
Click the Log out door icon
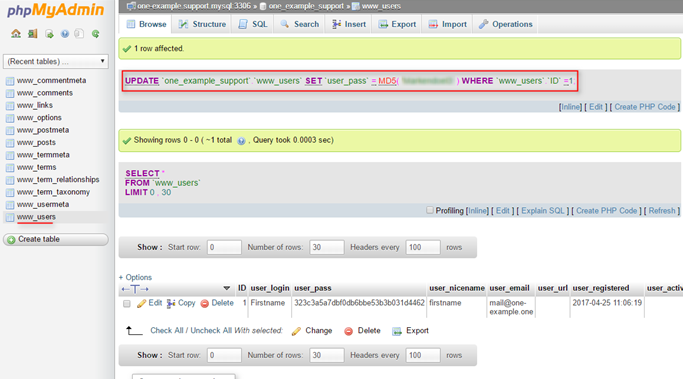[x=33, y=34]
